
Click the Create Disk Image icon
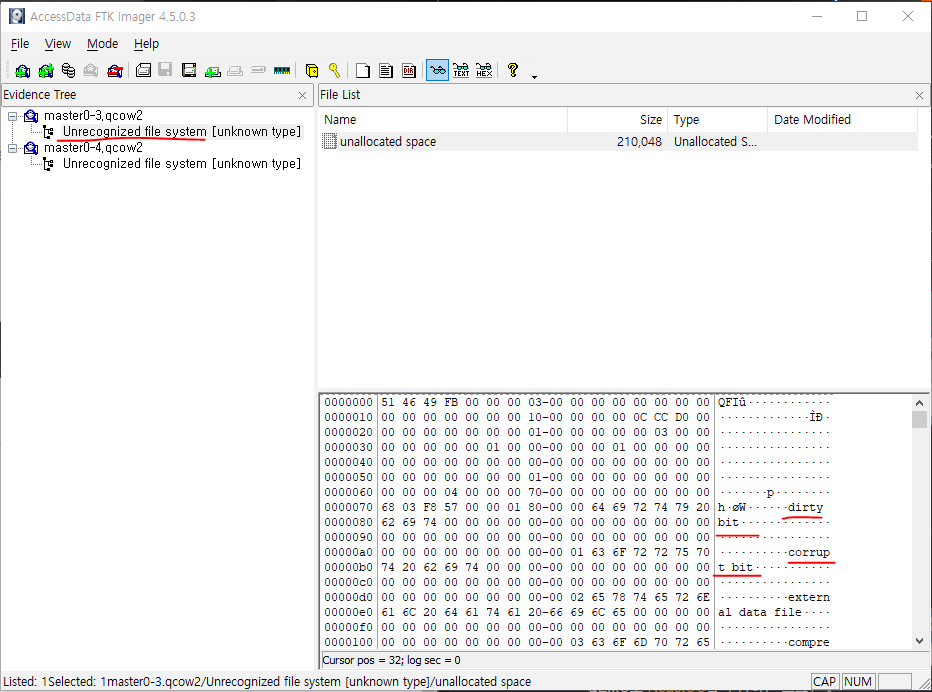pos(143,71)
